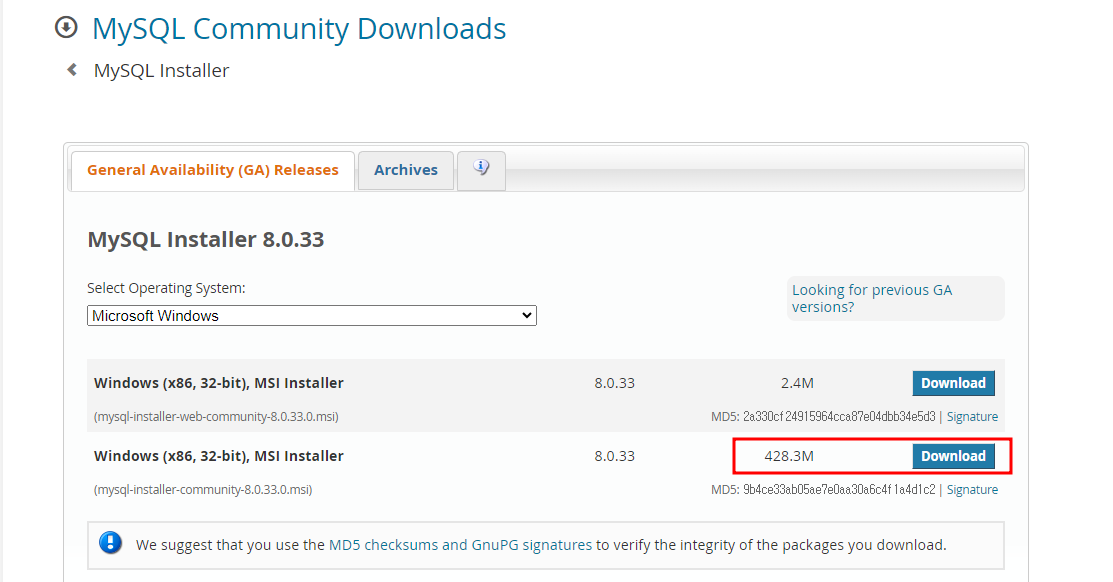
Task: Click the MySQL Installer breadcrumb text
Action: point(161,70)
